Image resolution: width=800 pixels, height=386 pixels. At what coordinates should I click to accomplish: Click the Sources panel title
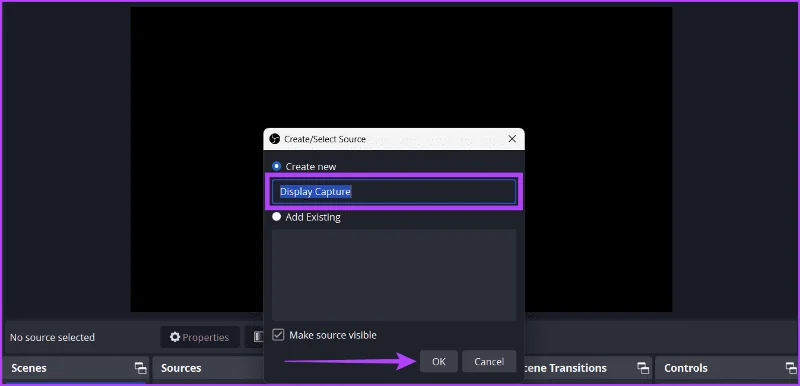[x=181, y=368]
